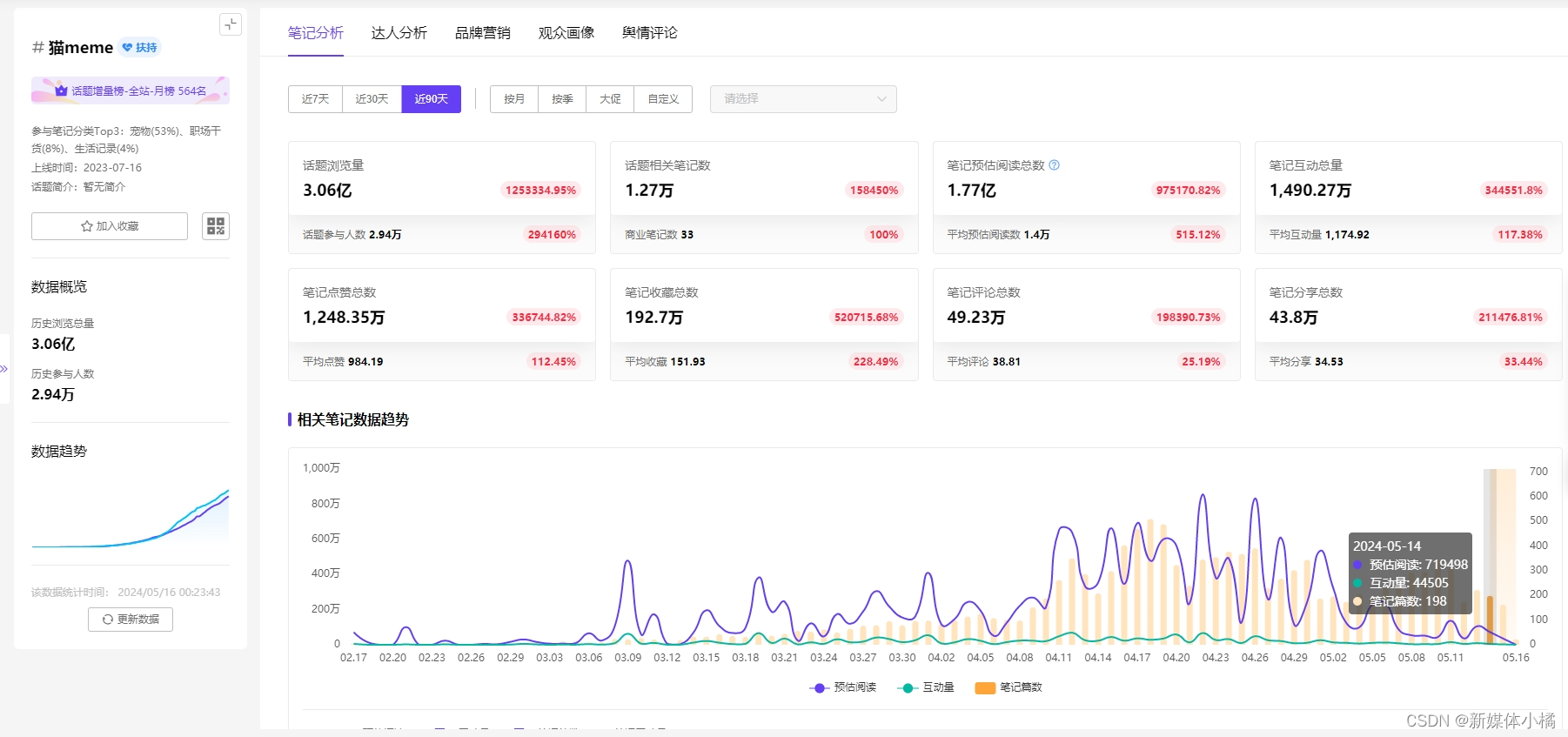The height and width of the screenshot is (737, 1568).
Task: Click the 猫meme topic title
Action: (x=81, y=48)
